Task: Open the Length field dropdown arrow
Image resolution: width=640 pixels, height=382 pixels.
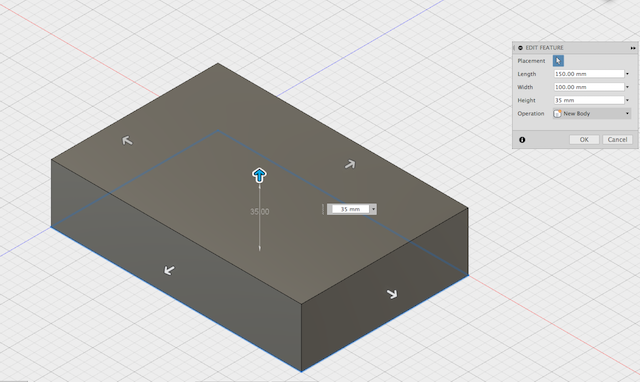Action: coord(627,74)
